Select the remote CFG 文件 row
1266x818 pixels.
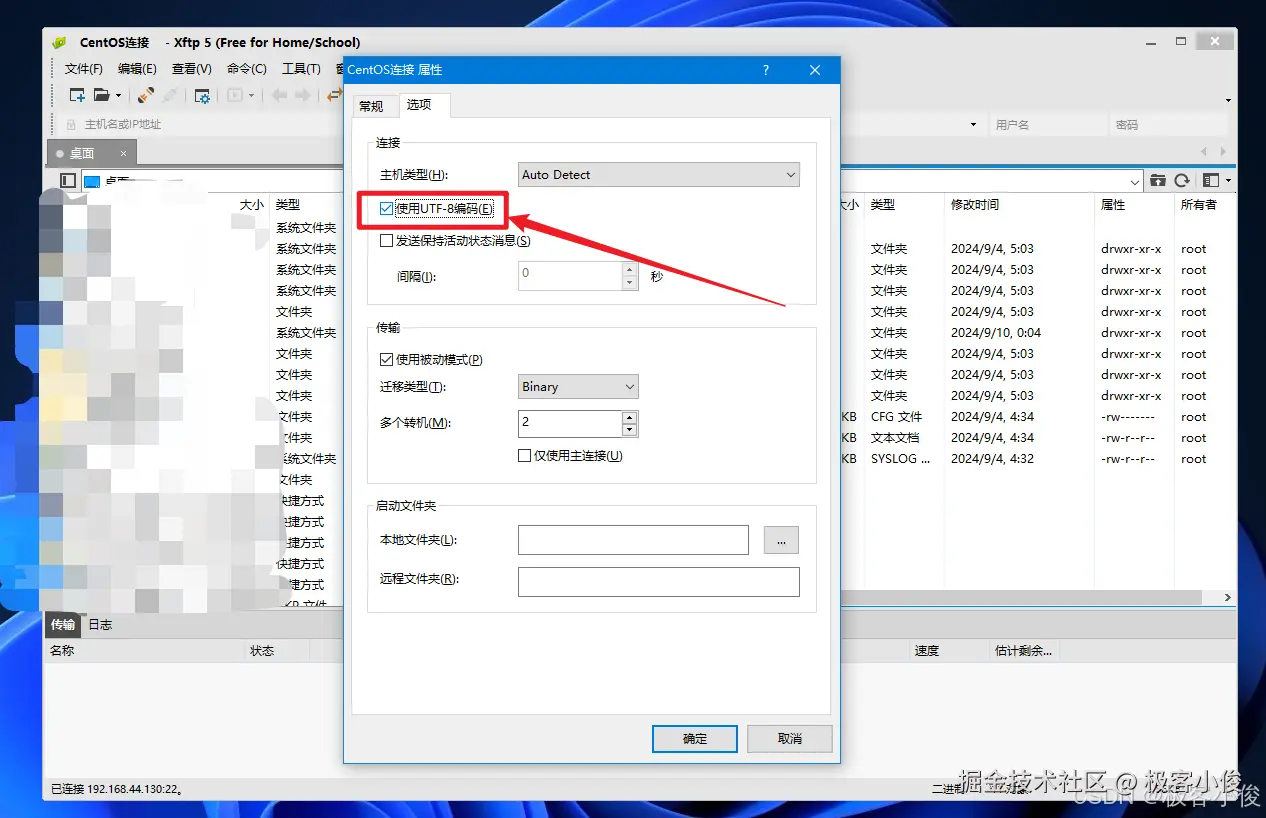click(1038, 417)
